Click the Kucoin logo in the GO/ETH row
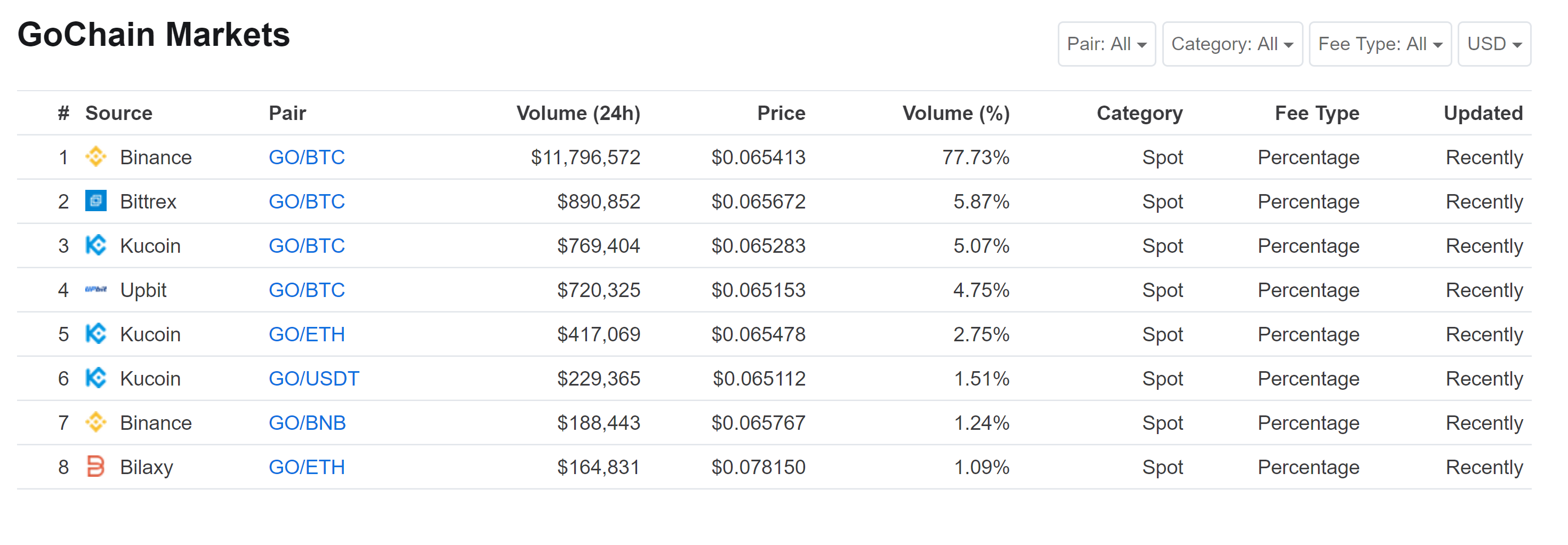Screen dimensions: 1568x545 [95, 334]
